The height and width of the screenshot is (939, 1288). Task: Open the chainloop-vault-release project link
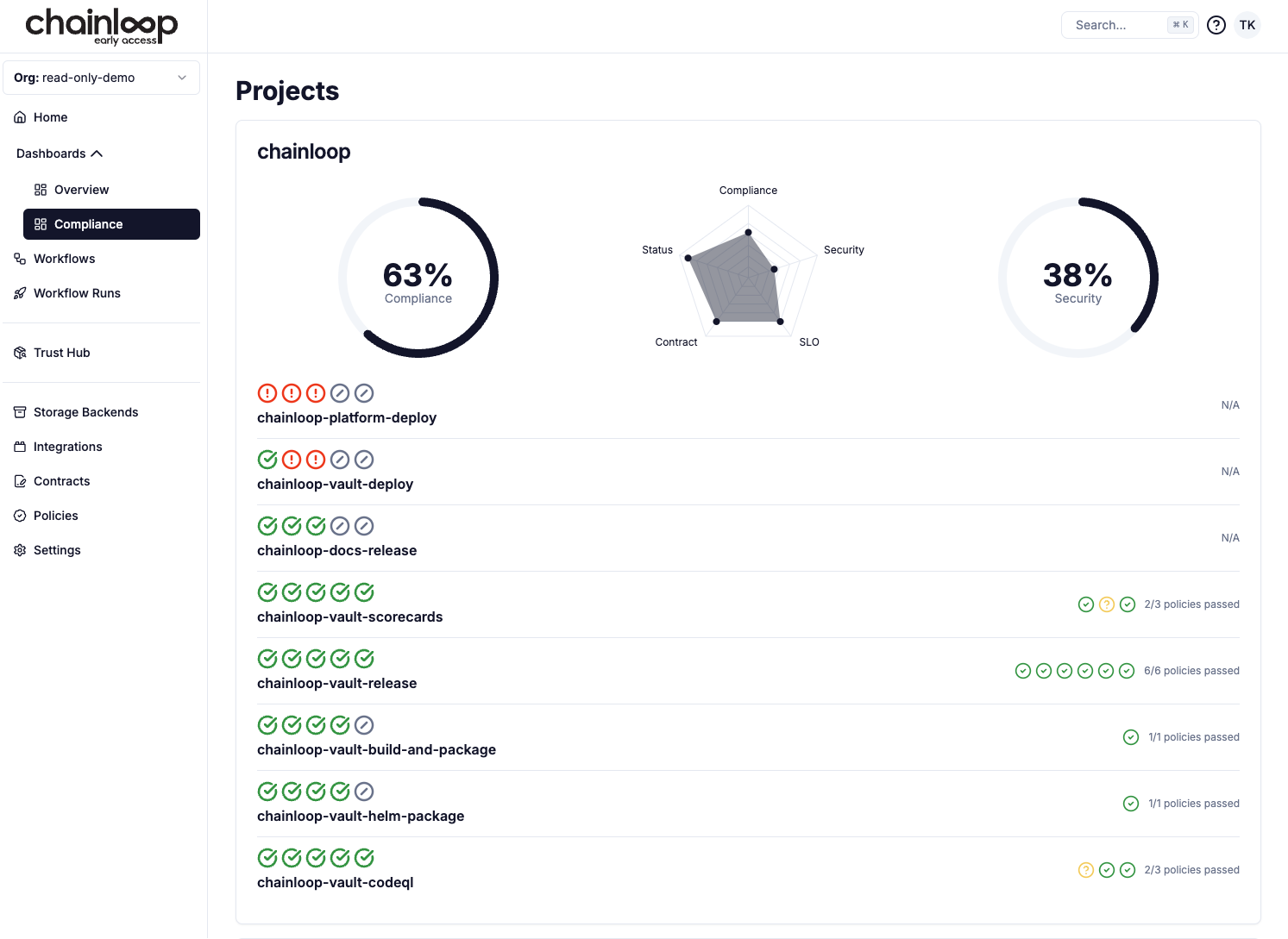coord(336,684)
